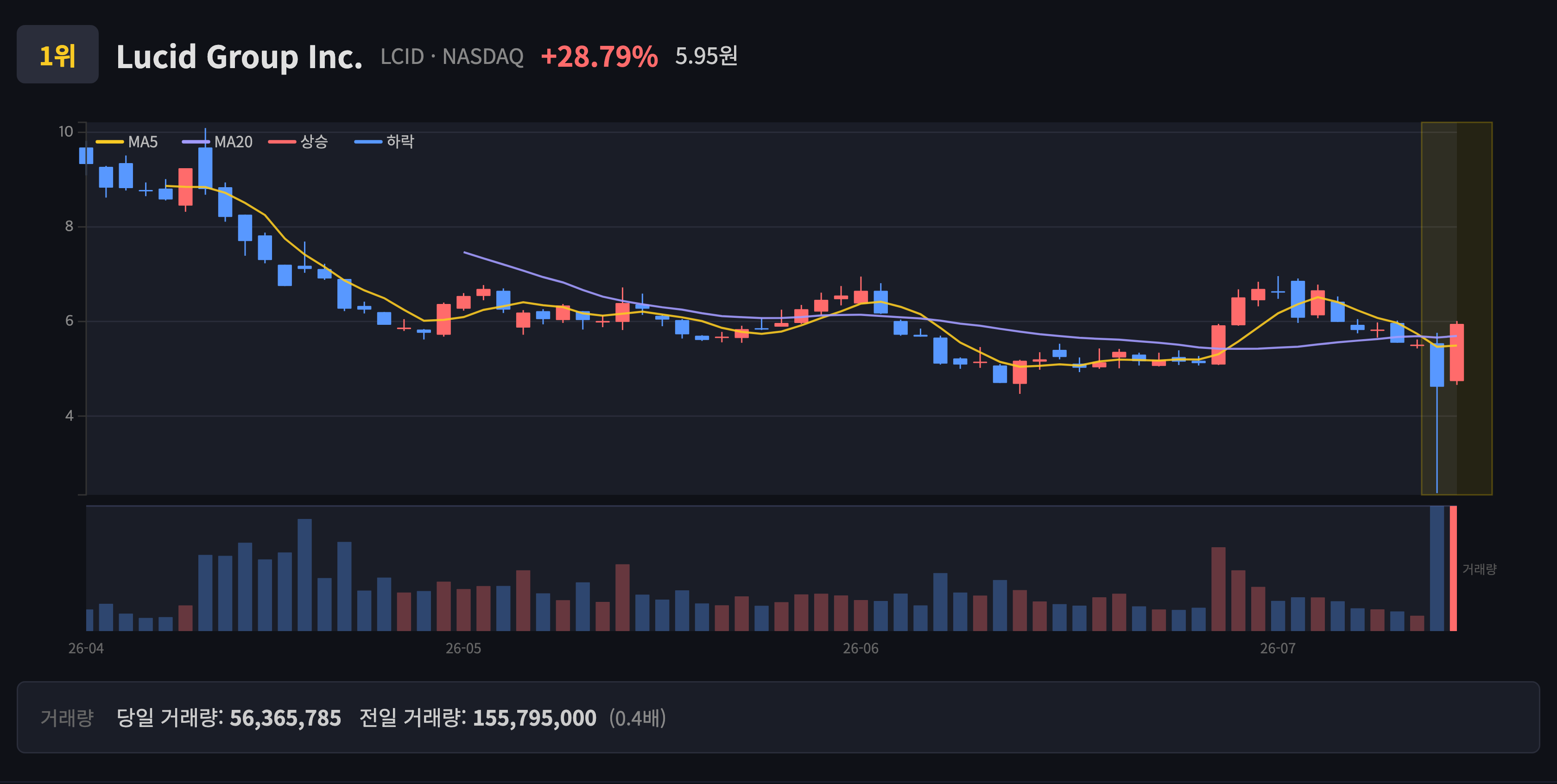Toggle the MA20 legend entry
This screenshot has width=1557, height=784.
(x=218, y=142)
